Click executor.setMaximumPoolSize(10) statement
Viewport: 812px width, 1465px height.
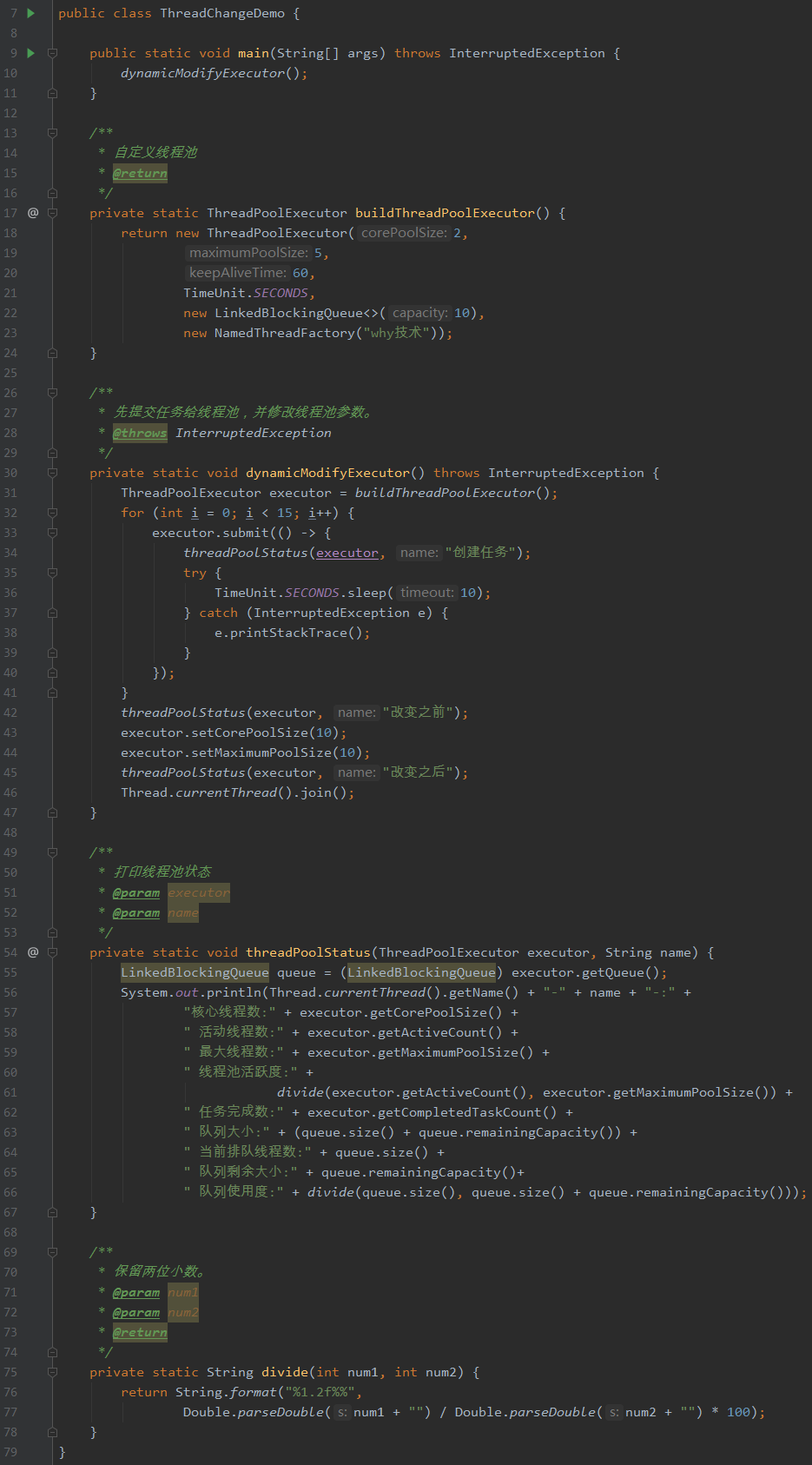[x=246, y=752]
